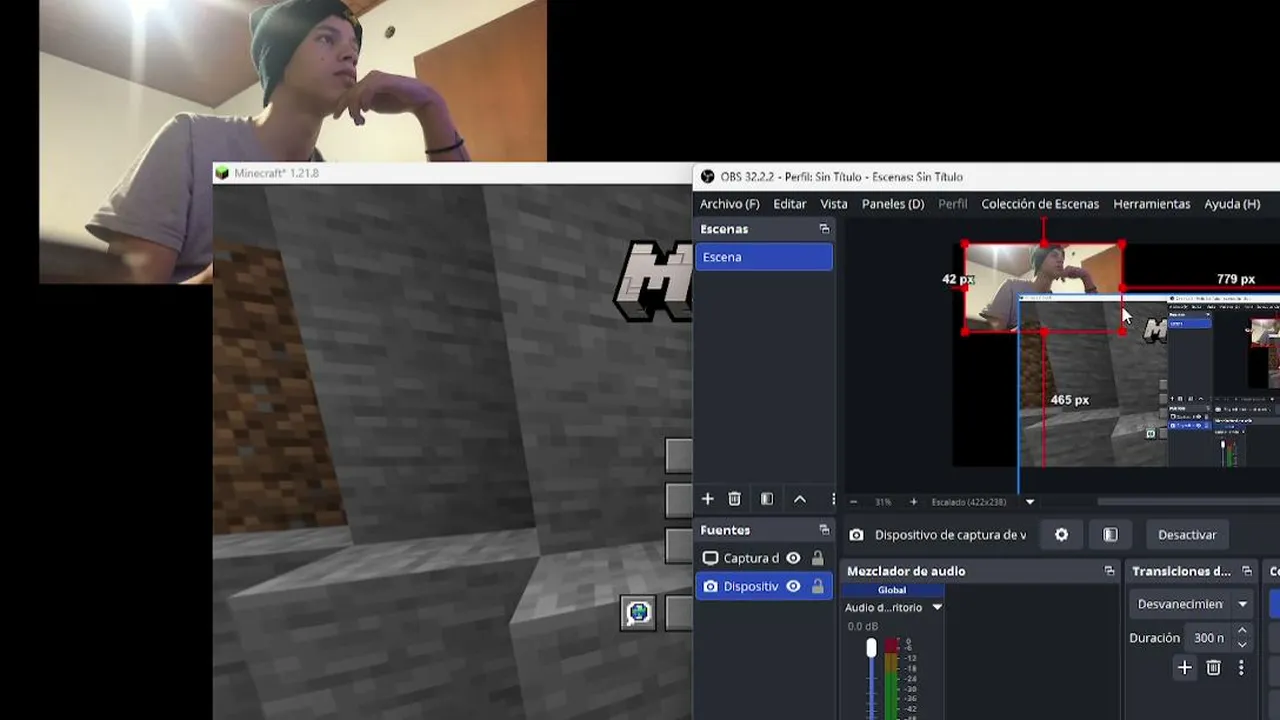Click the "Mezclador de audio" panel title
This screenshot has height=720, width=1280.
906,571
